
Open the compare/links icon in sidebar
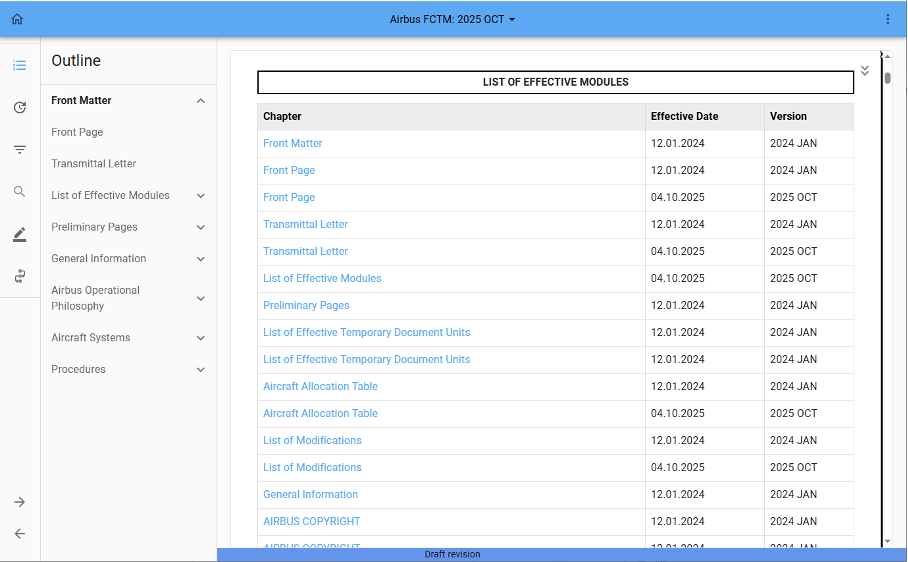coord(20,276)
